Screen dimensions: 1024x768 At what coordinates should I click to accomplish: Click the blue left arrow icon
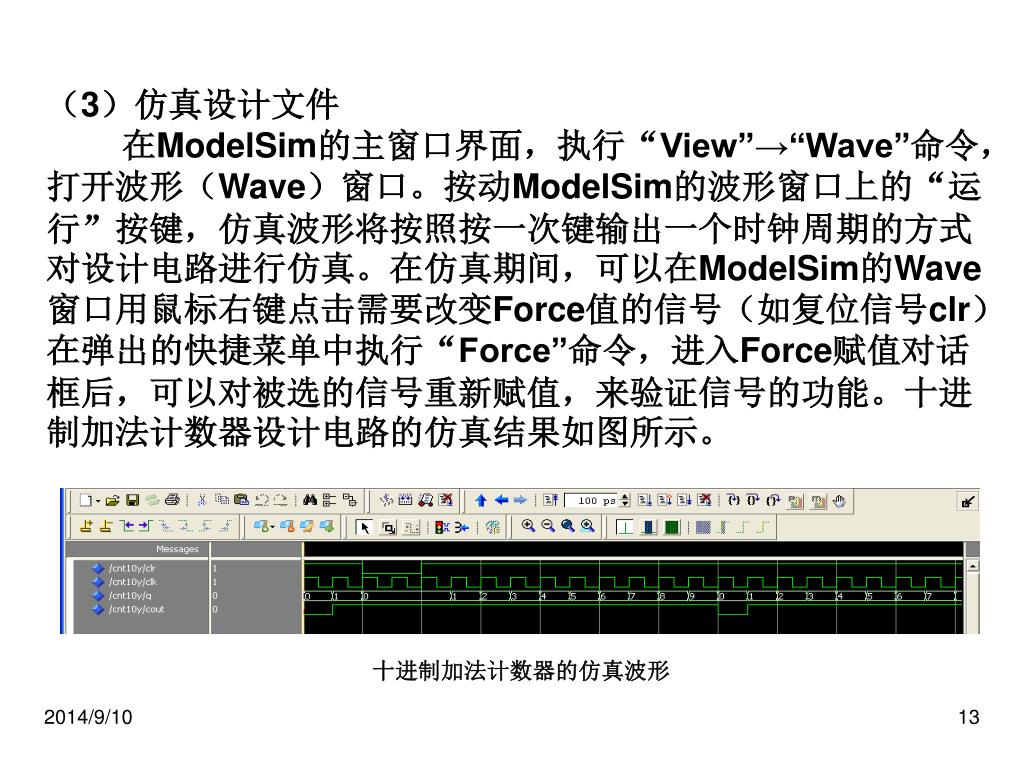(501, 500)
